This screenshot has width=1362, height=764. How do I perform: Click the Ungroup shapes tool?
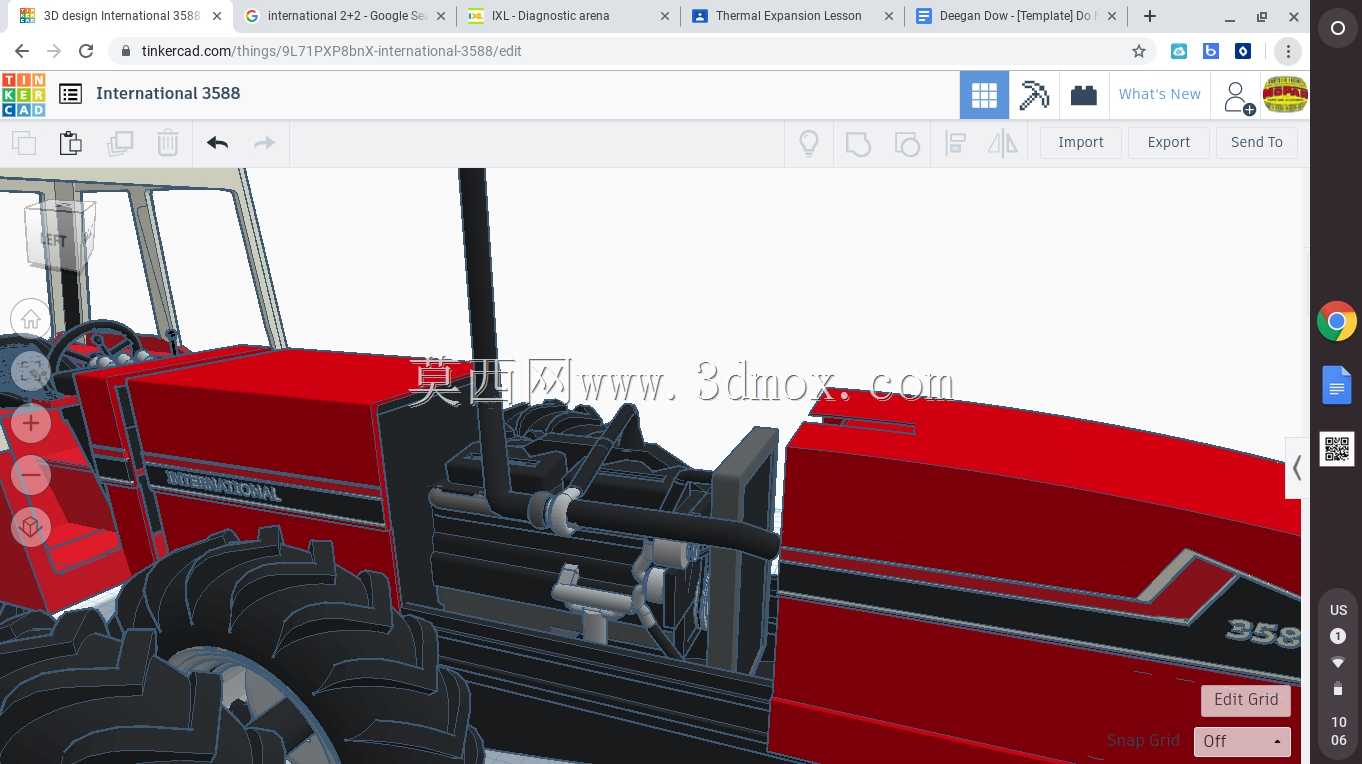point(906,143)
